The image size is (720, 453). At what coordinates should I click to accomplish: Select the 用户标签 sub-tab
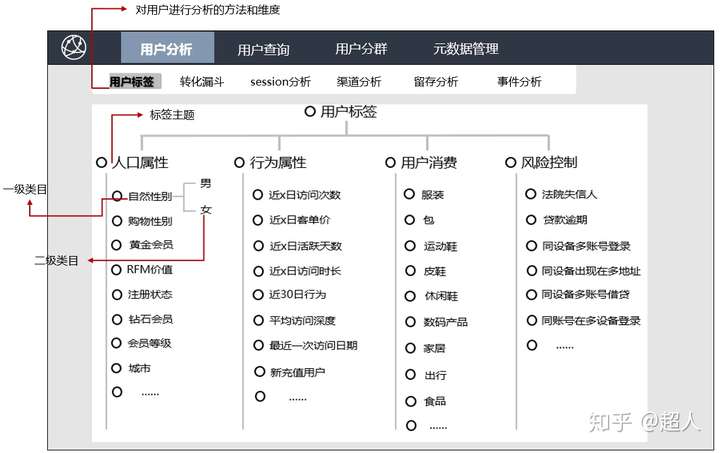(135, 81)
